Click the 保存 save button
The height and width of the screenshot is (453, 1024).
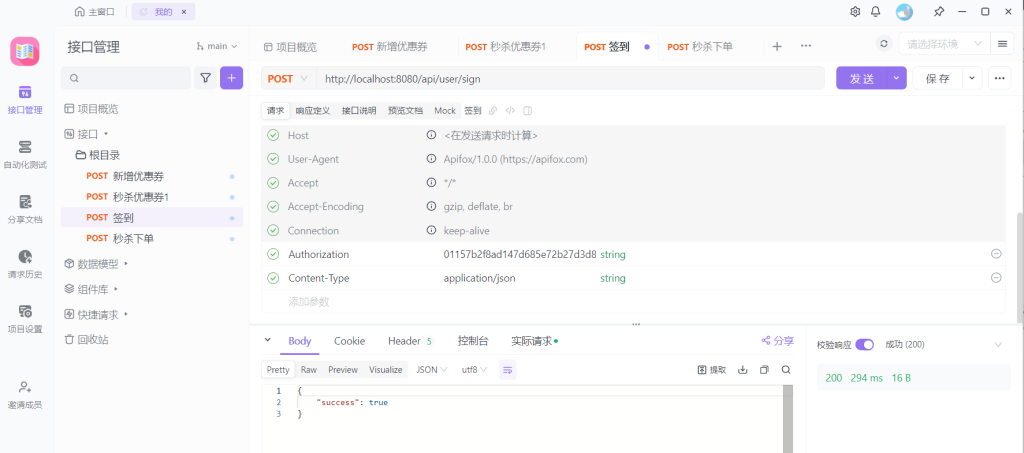(937, 79)
